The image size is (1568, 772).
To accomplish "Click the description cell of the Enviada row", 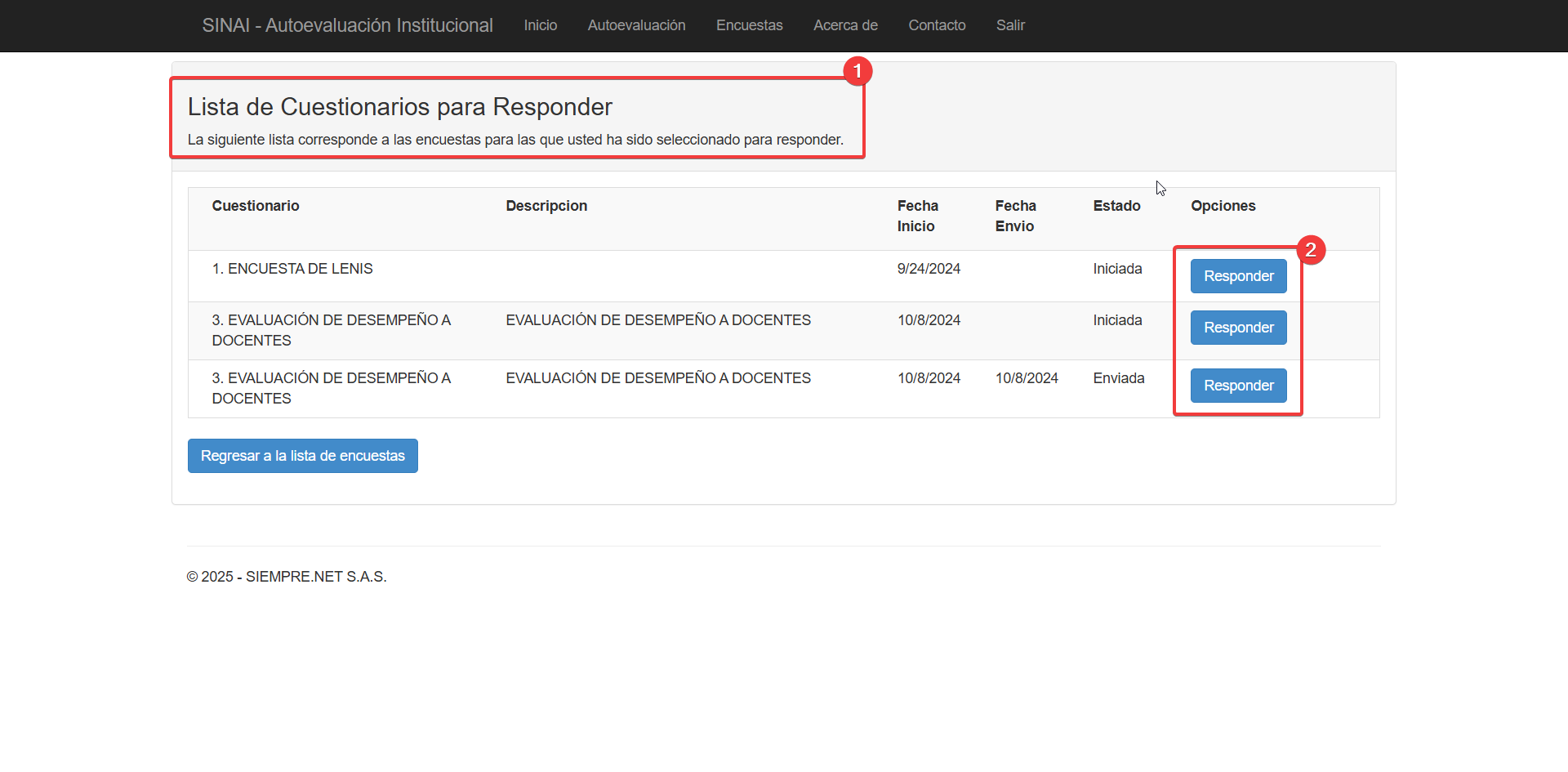I will [658, 378].
